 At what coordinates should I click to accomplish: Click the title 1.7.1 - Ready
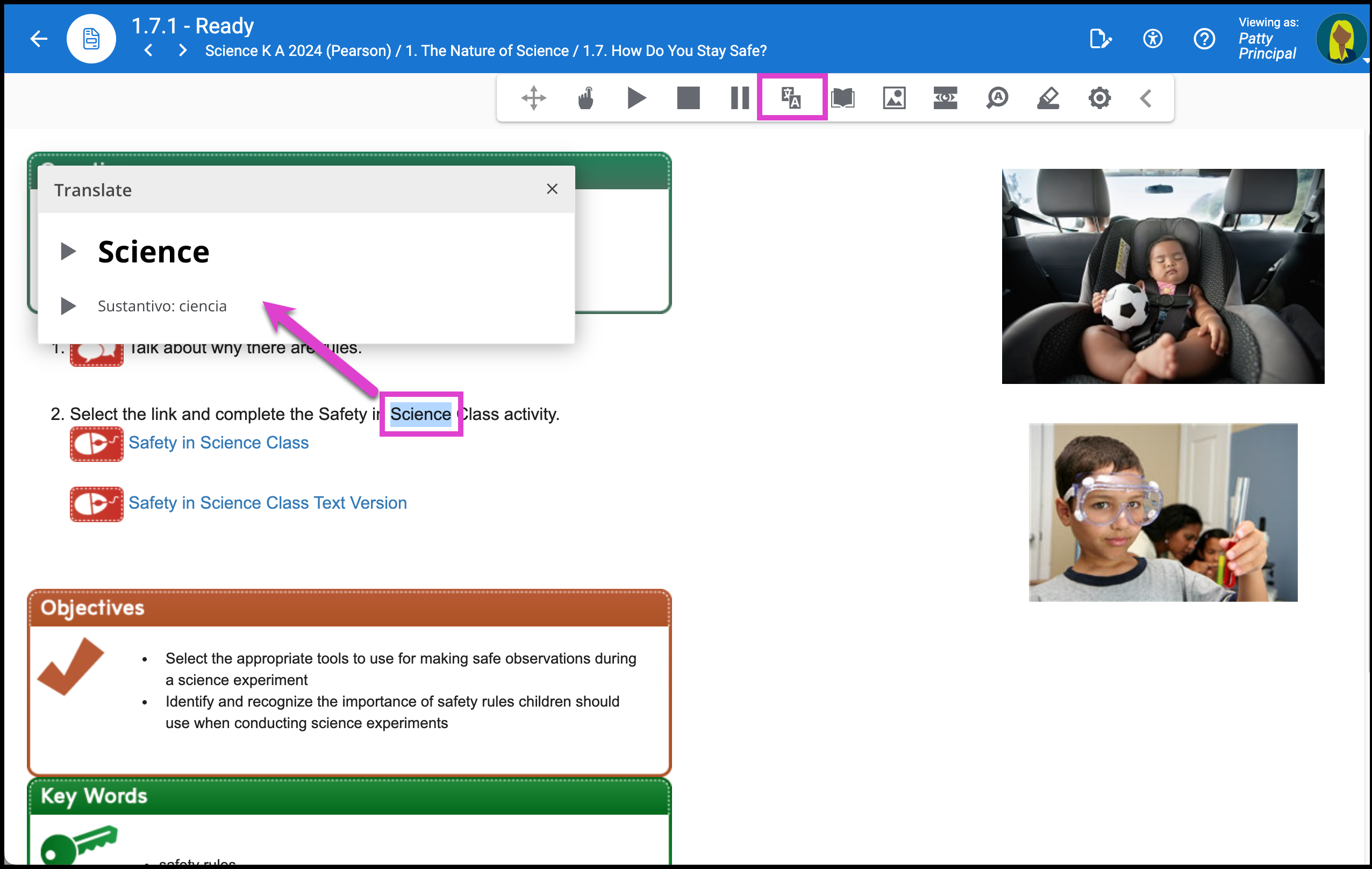(x=192, y=26)
